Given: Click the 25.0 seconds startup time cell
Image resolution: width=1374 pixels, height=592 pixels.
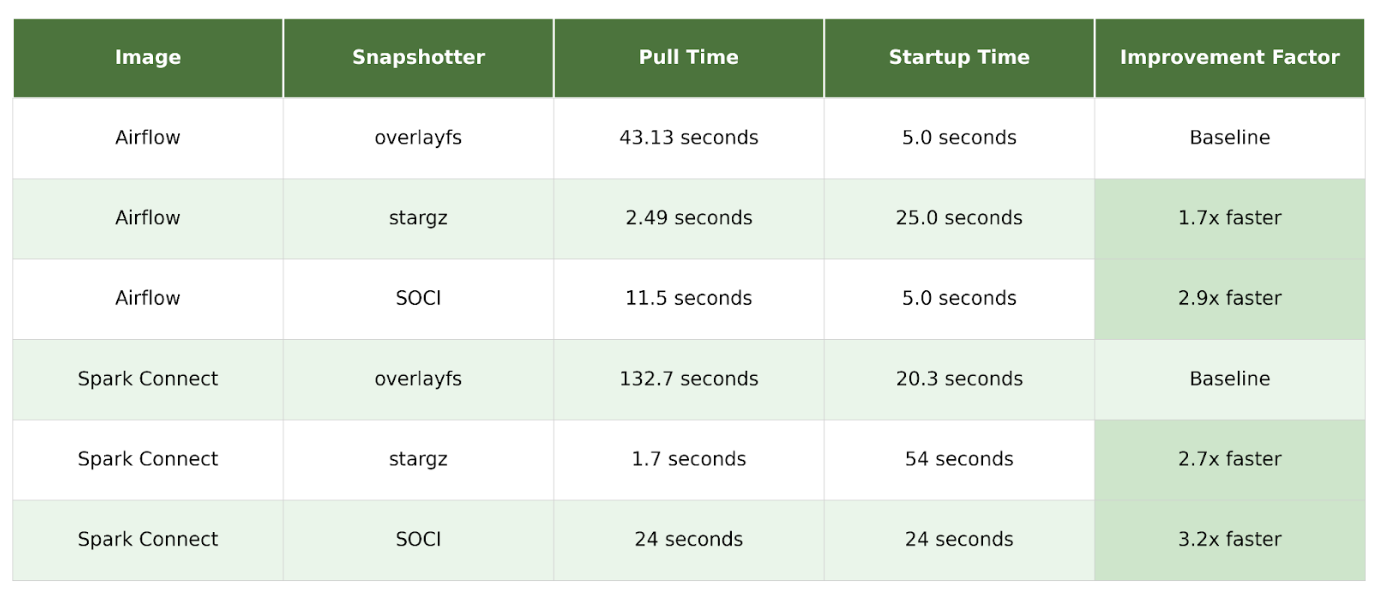Looking at the screenshot, I should (959, 218).
